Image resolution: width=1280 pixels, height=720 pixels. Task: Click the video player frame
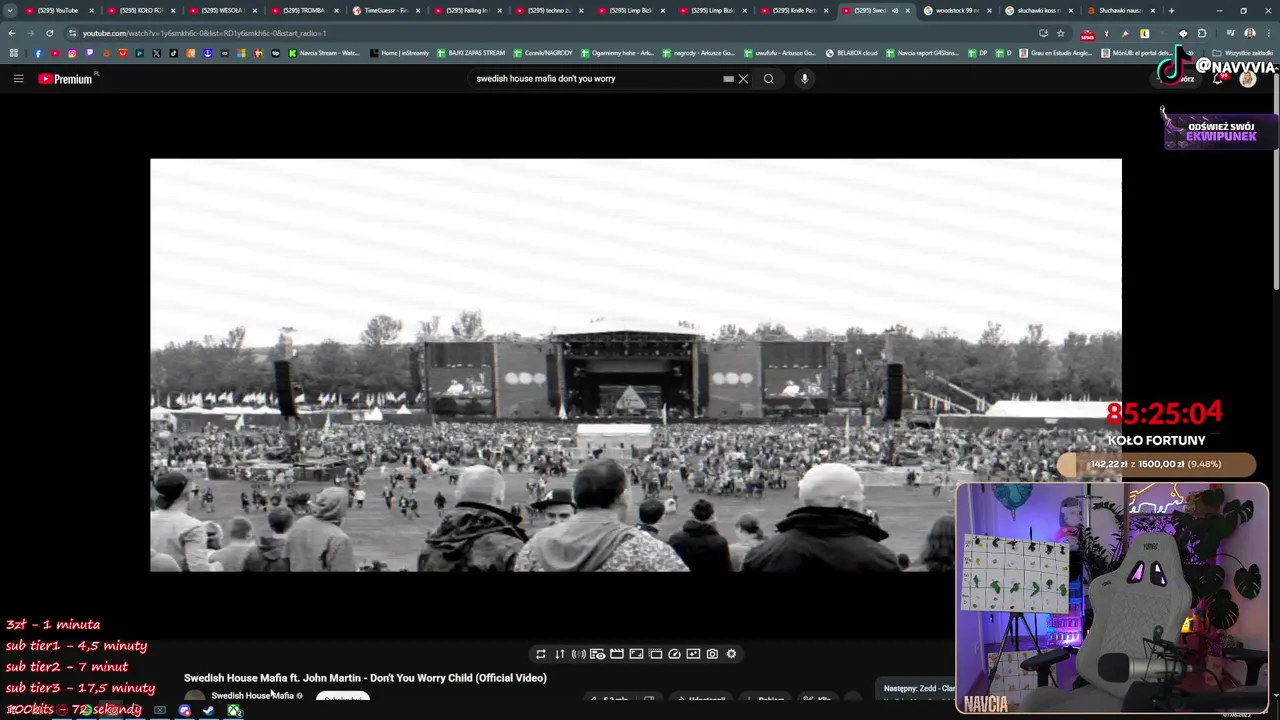(x=636, y=365)
